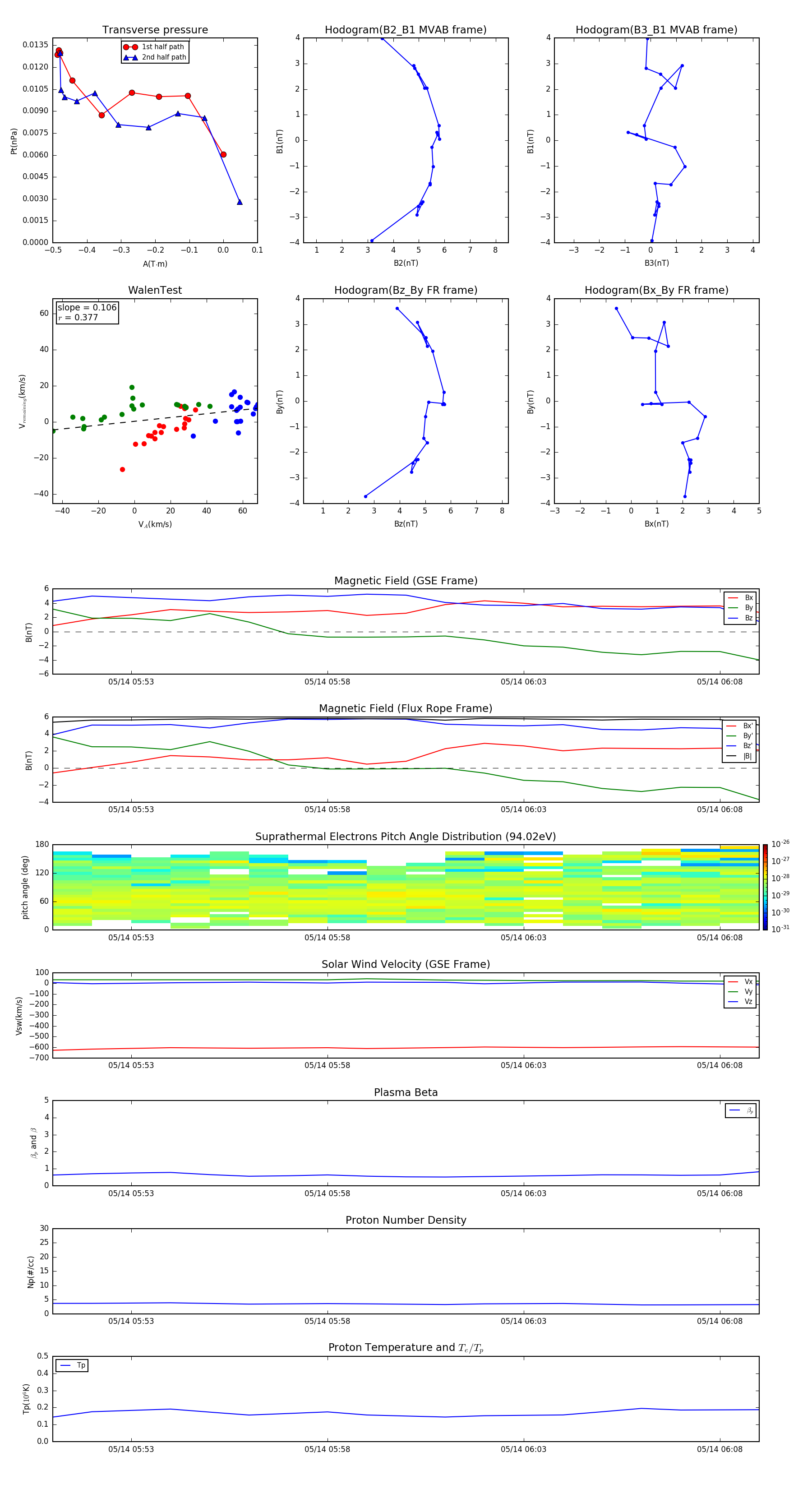
Task: Click the "Proton Temperature and Te/Tp" title
Action: (x=406, y=1348)
